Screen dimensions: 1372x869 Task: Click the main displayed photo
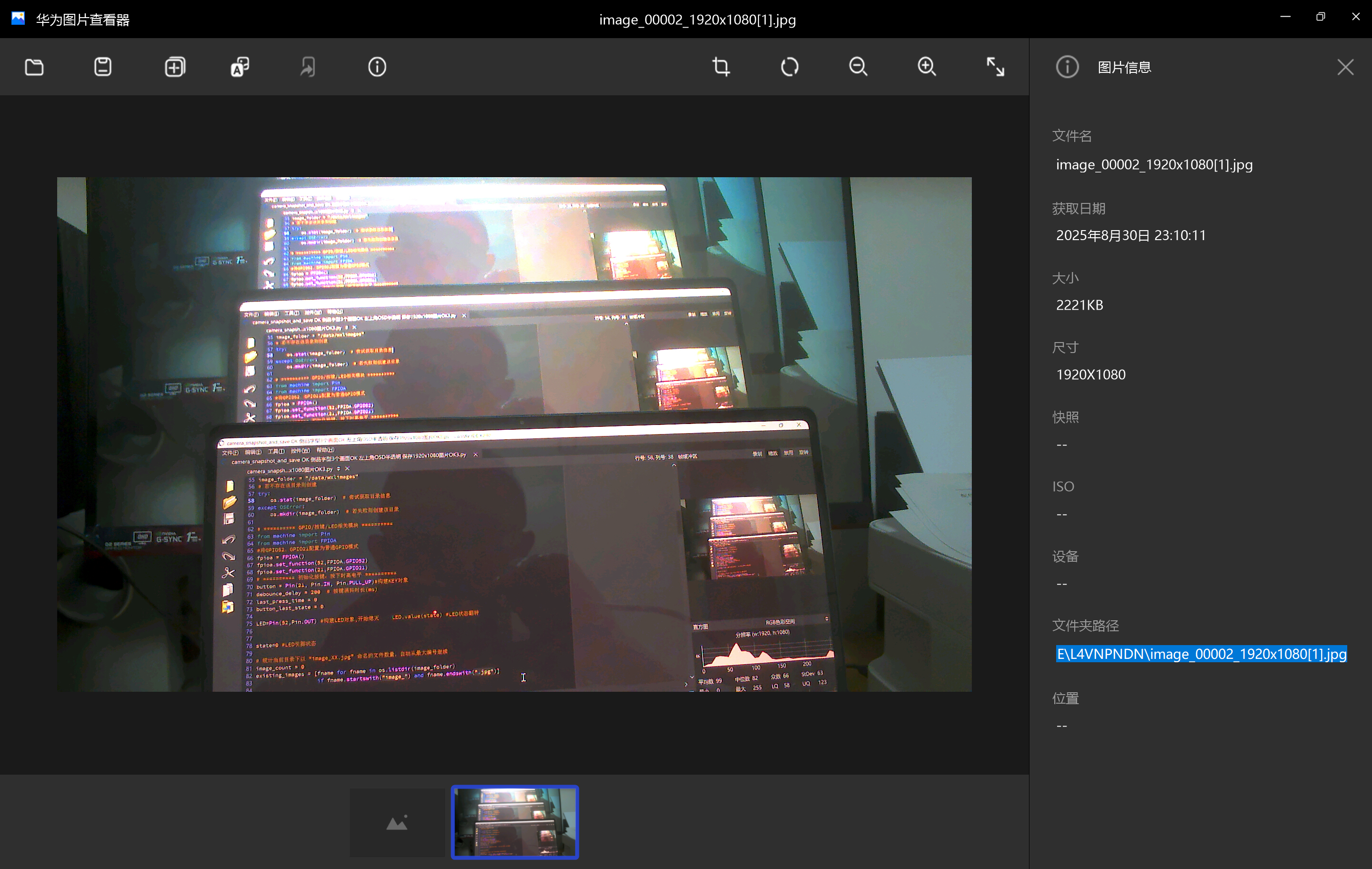514,434
